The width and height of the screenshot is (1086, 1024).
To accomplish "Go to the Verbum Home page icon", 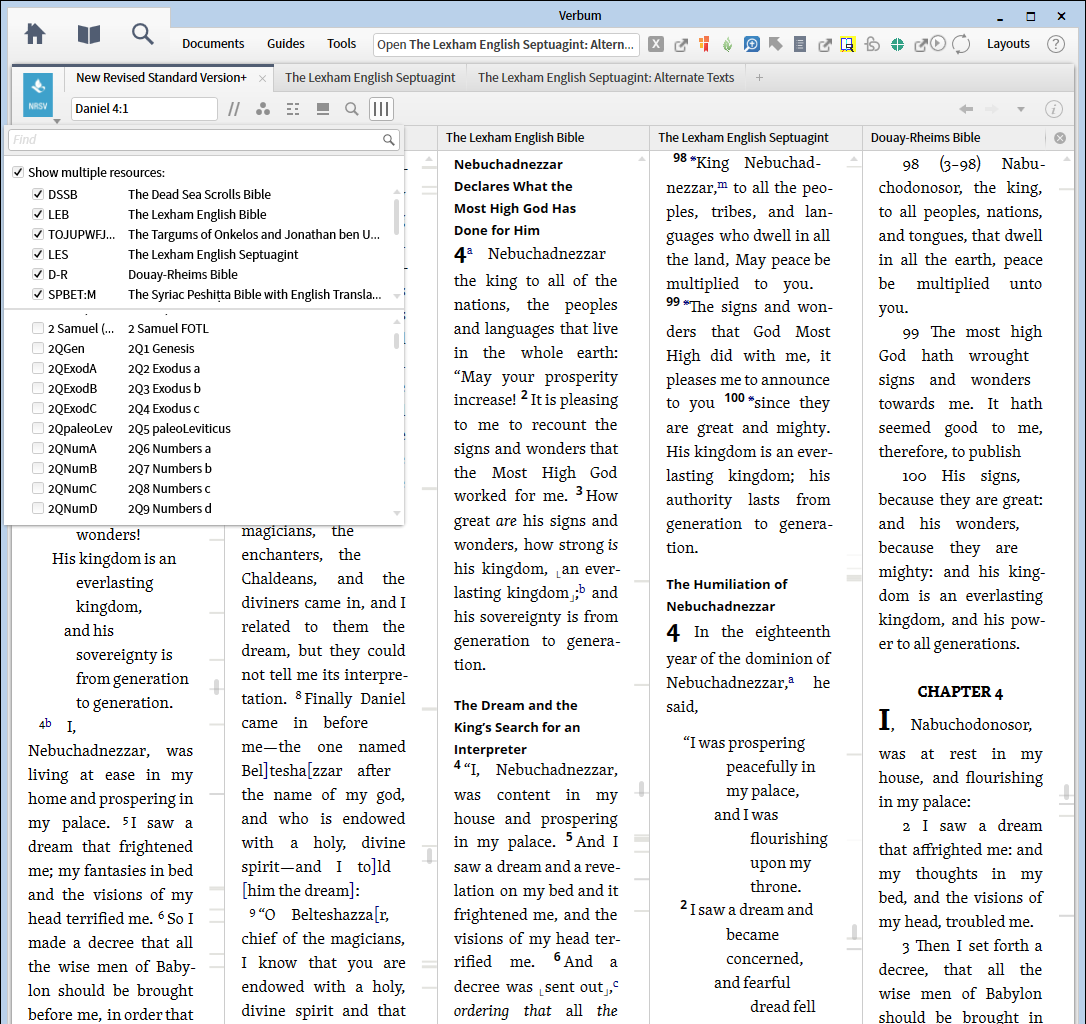I will tap(35, 33).
